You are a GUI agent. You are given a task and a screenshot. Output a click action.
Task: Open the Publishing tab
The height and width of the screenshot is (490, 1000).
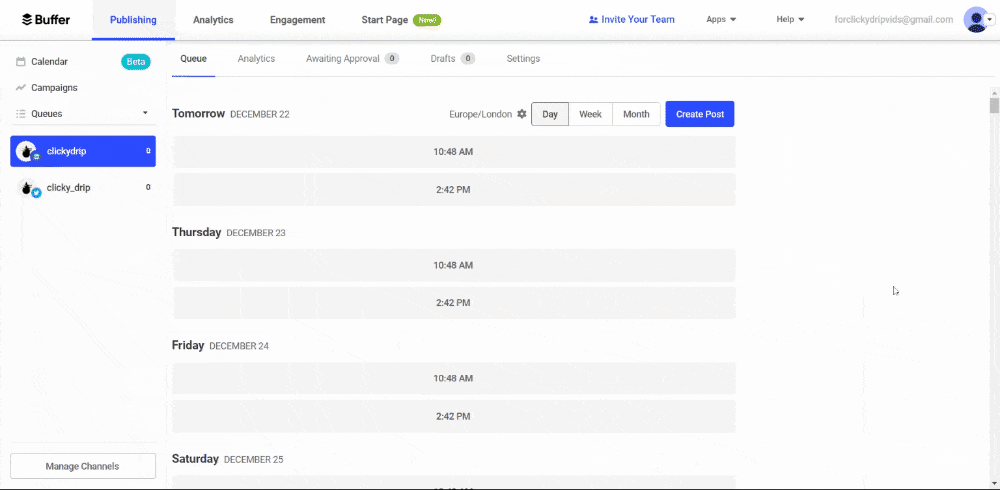(133, 20)
